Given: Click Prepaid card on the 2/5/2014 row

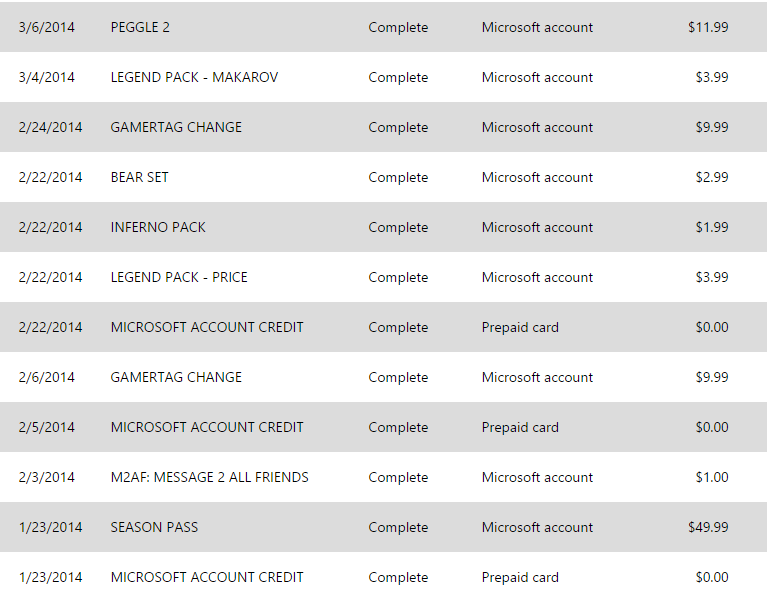Looking at the screenshot, I should [x=520, y=427].
